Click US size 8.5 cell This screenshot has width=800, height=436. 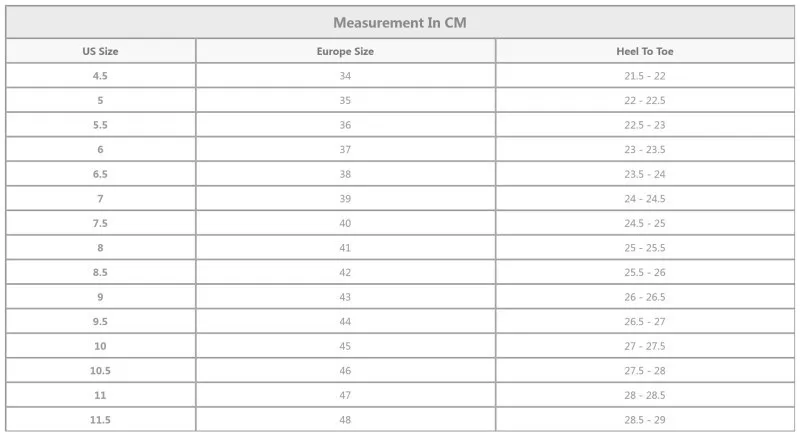(101, 272)
